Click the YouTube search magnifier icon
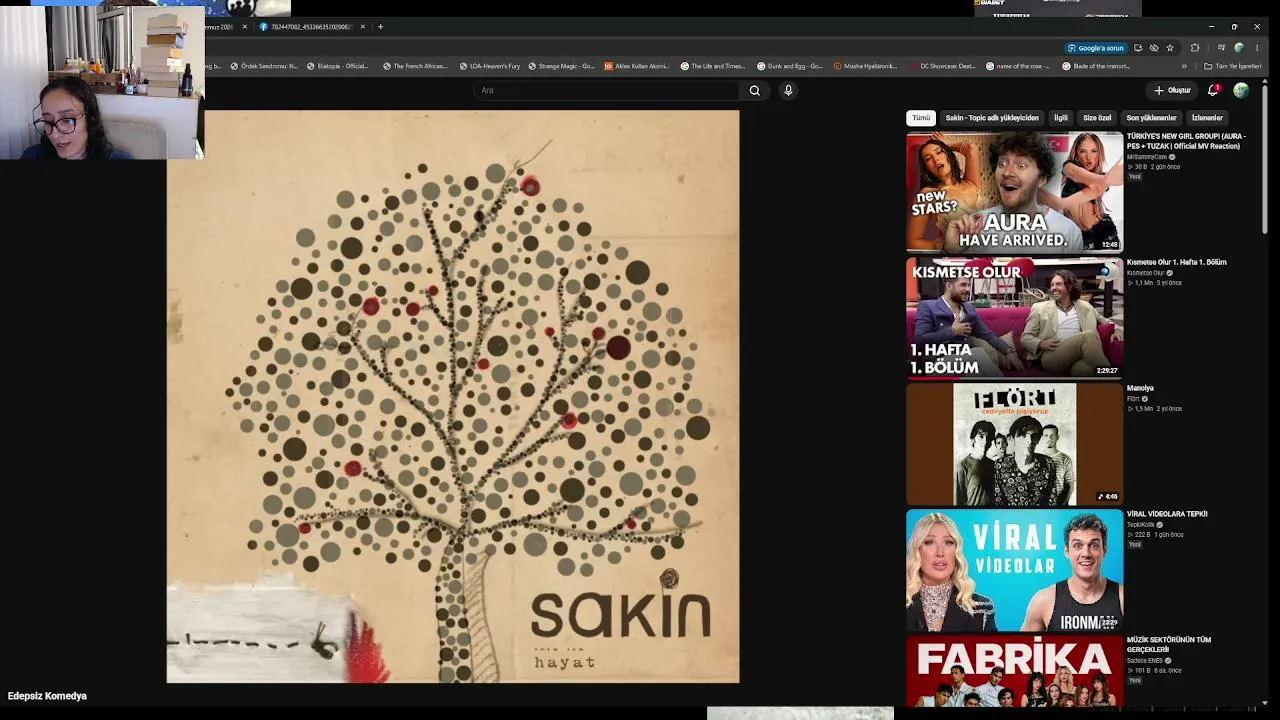 755,90
